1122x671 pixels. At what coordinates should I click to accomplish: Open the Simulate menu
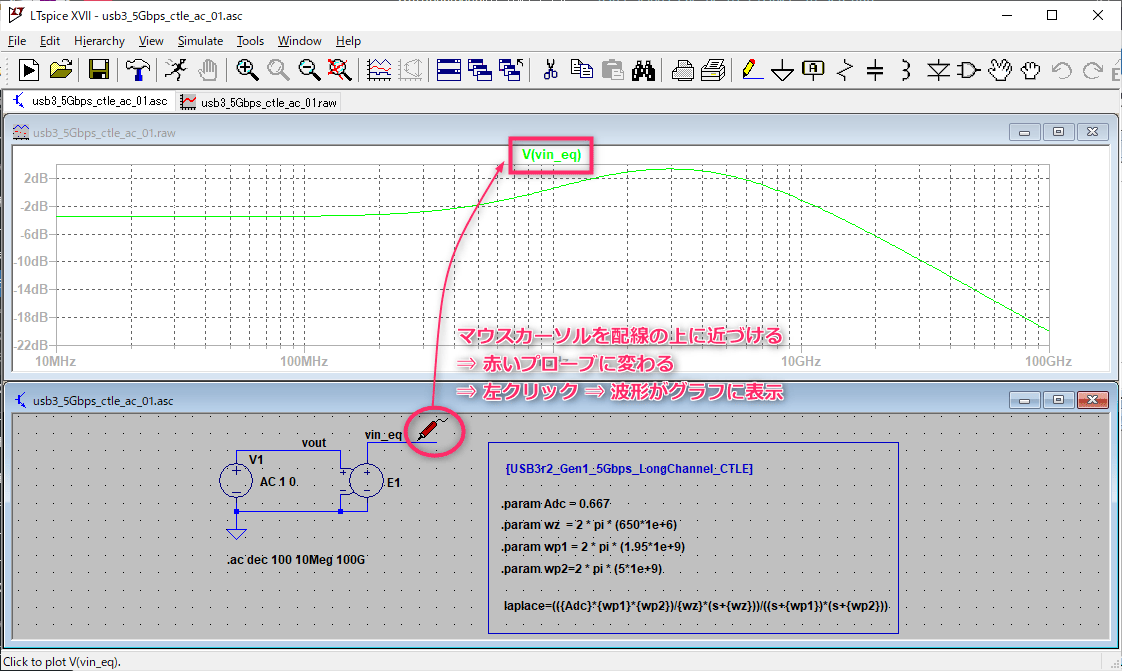click(200, 41)
